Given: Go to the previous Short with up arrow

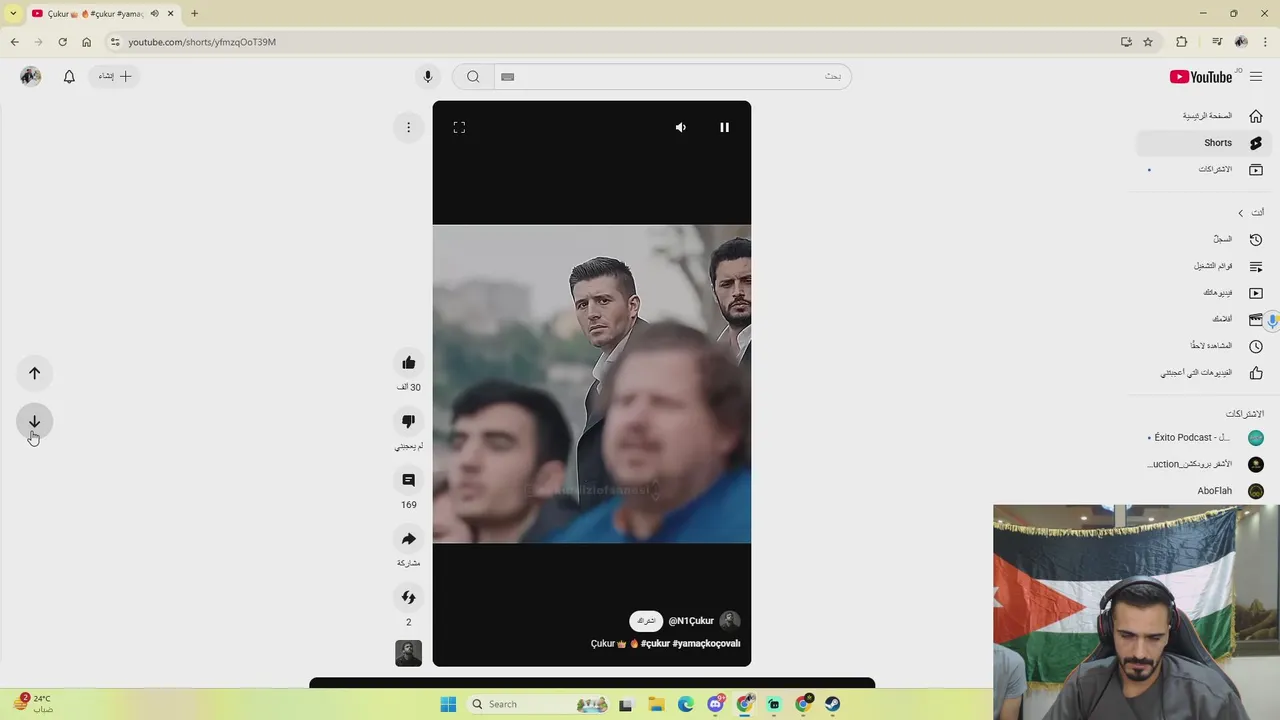Looking at the screenshot, I should point(34,373).
